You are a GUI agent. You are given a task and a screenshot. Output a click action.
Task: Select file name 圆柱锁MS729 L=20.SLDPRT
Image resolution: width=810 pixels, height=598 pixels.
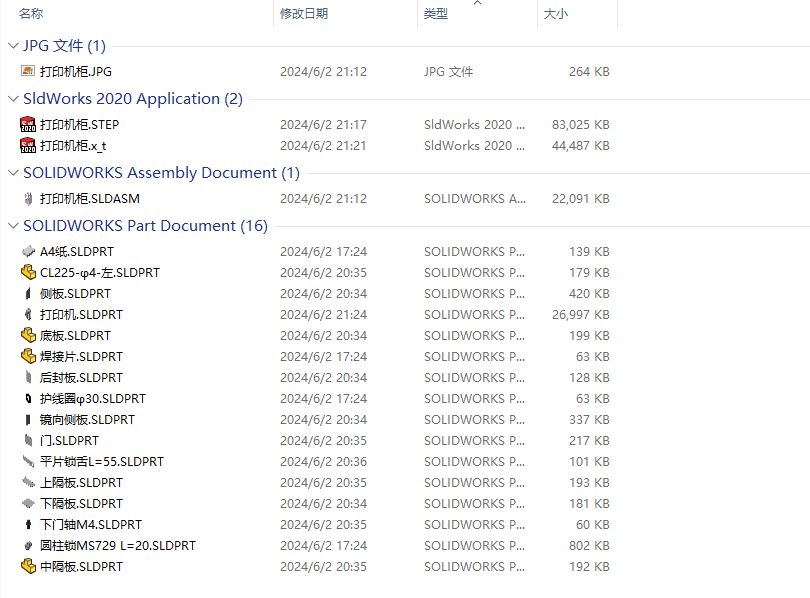pos(118,546)
